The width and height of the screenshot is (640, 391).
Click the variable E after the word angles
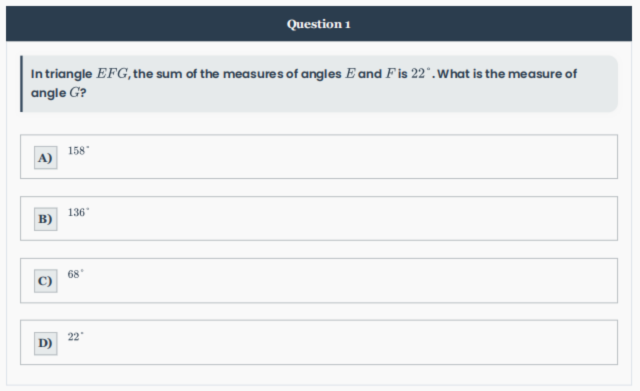point(350,74)
